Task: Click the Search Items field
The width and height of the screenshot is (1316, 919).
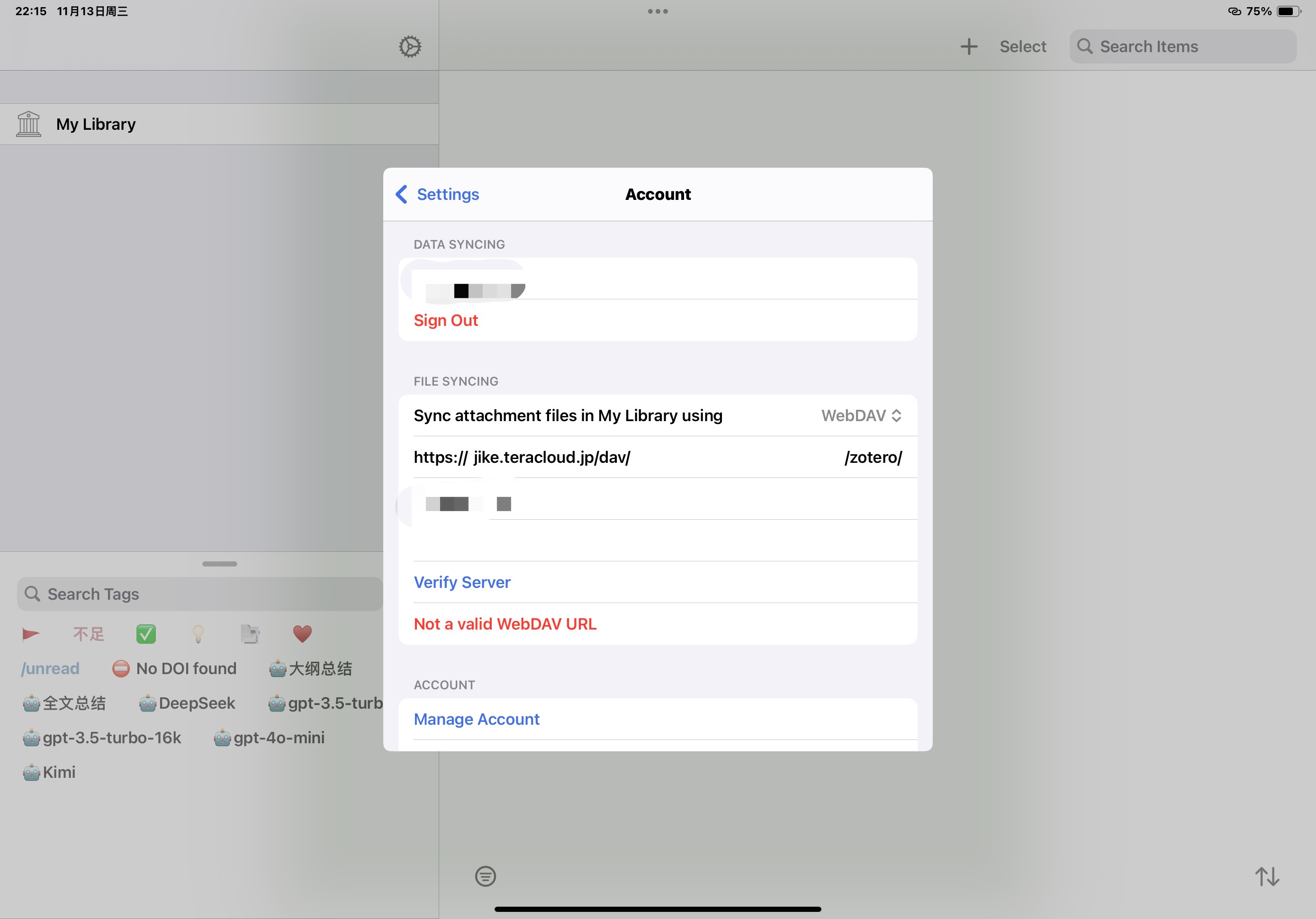Action: [x=1182, y=46]
